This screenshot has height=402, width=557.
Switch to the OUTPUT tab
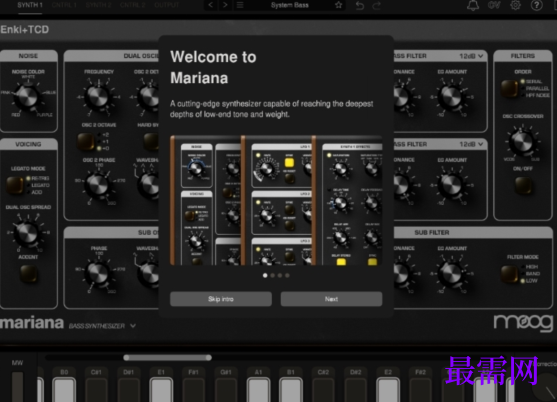pos(167,5)
